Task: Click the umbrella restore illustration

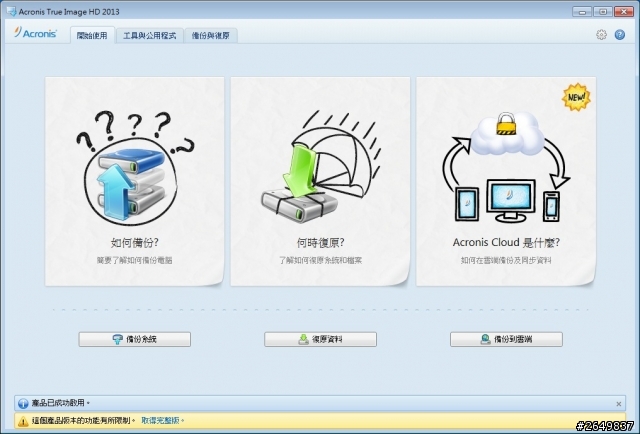Action: (x=320, y=167)
